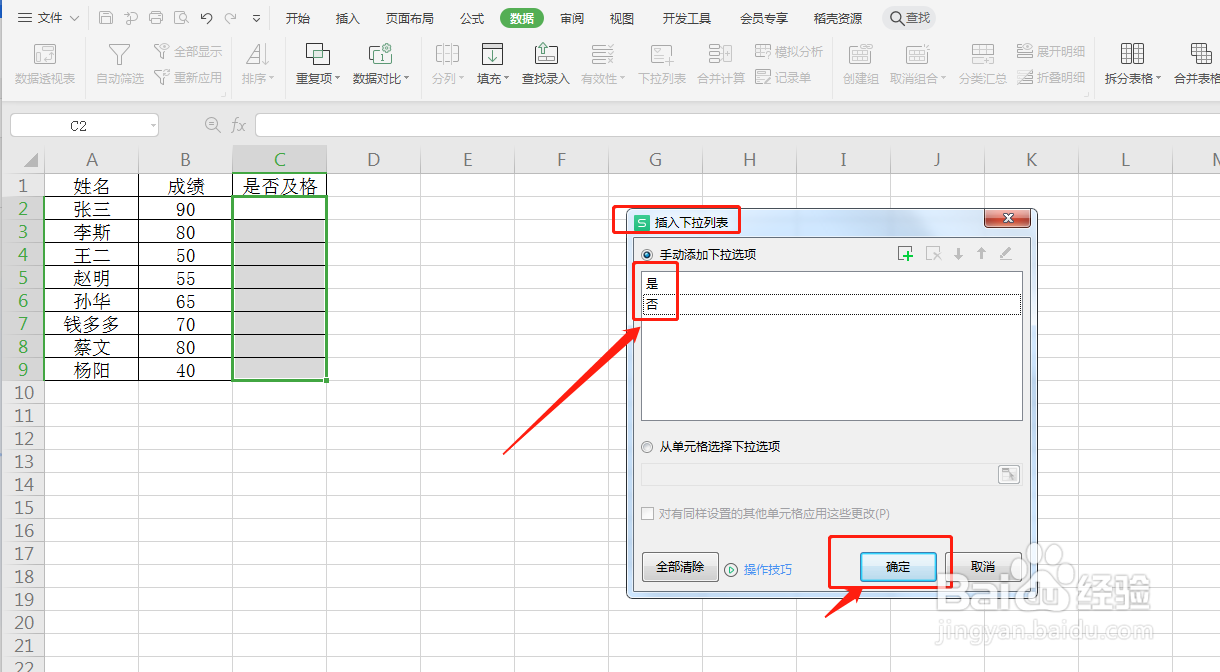Switch to the 插入 tab
Image resolution: width=1220 pixels, height=672 pixels.
[348, 18]
